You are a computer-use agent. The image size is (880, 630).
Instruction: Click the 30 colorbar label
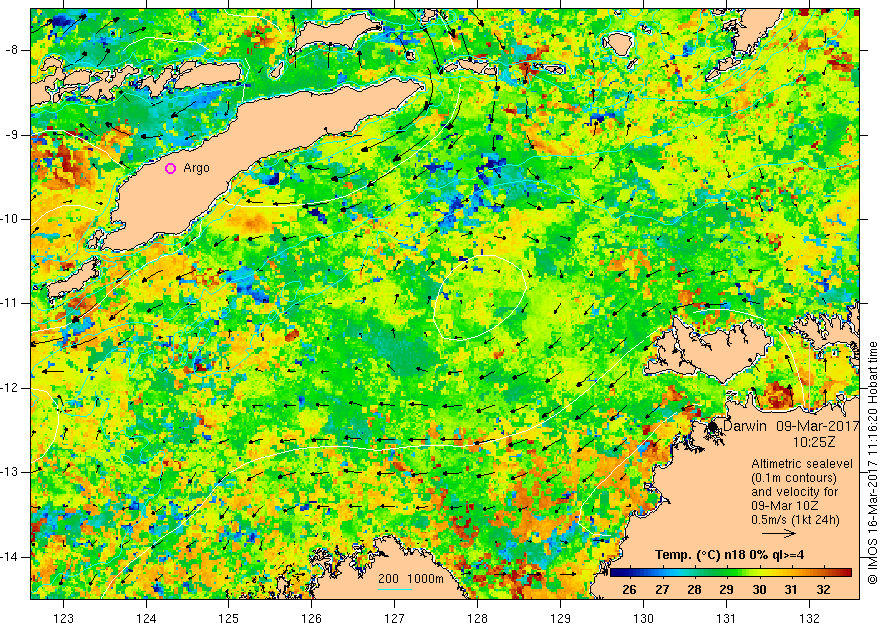759,590
